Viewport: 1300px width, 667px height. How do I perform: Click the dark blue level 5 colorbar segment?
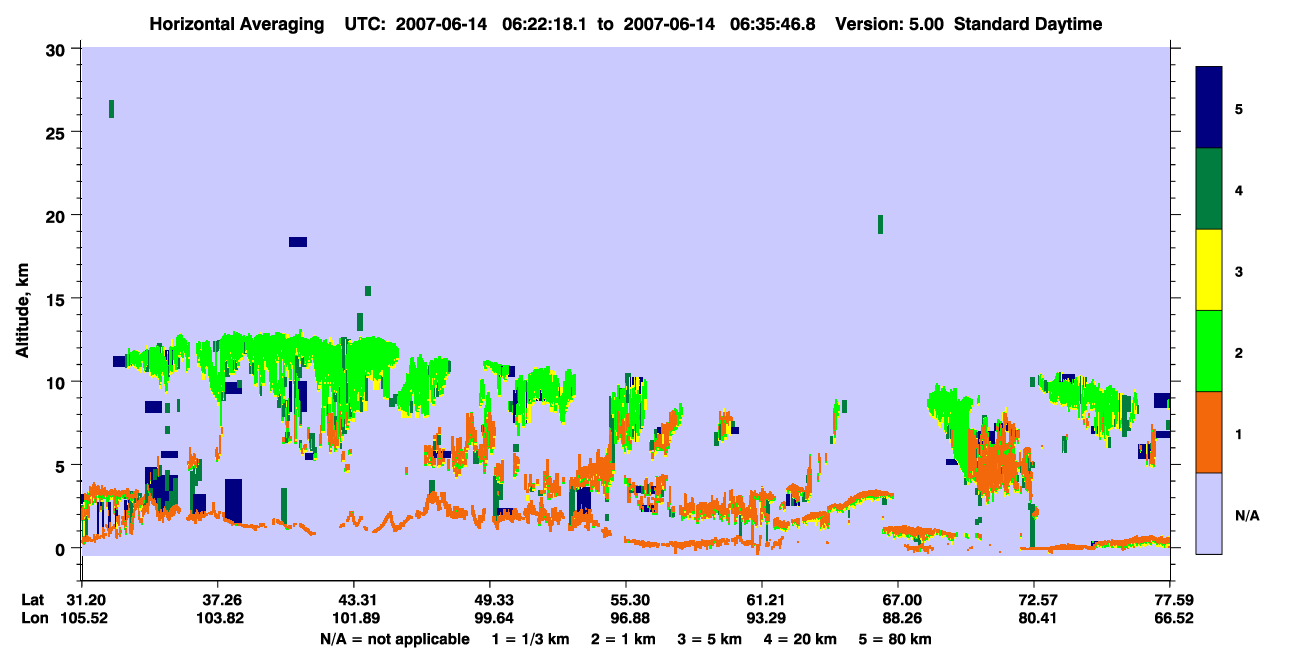pyautogui.click(x=1209, y=108)
